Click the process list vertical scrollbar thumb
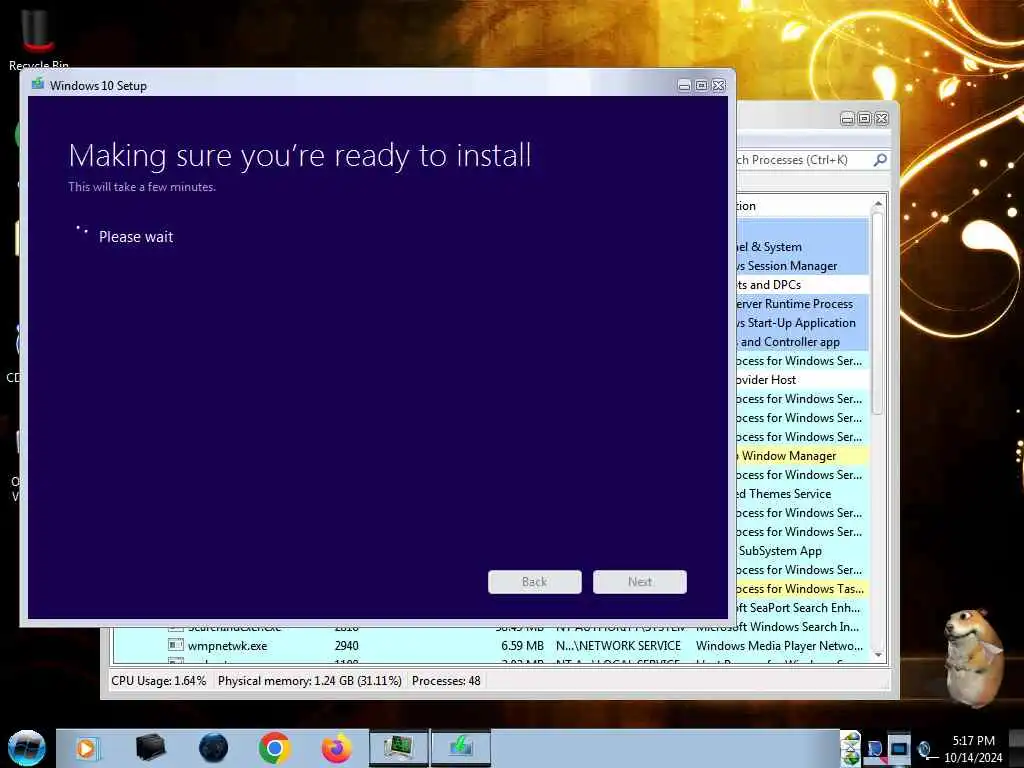The height and width of the screenshot is (768, 1024). (x=878, y=313)
